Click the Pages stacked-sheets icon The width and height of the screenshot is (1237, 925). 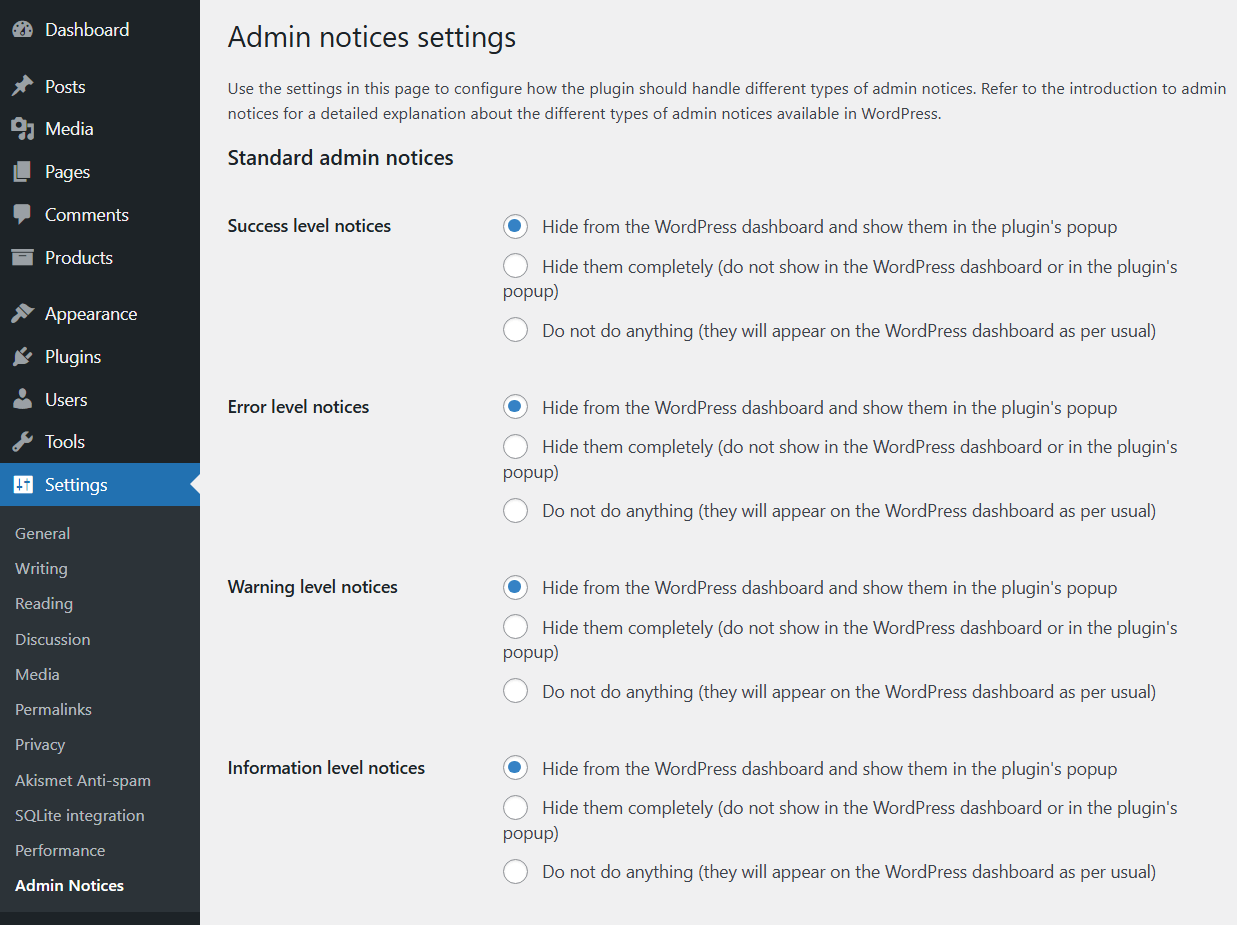[22, 172]
